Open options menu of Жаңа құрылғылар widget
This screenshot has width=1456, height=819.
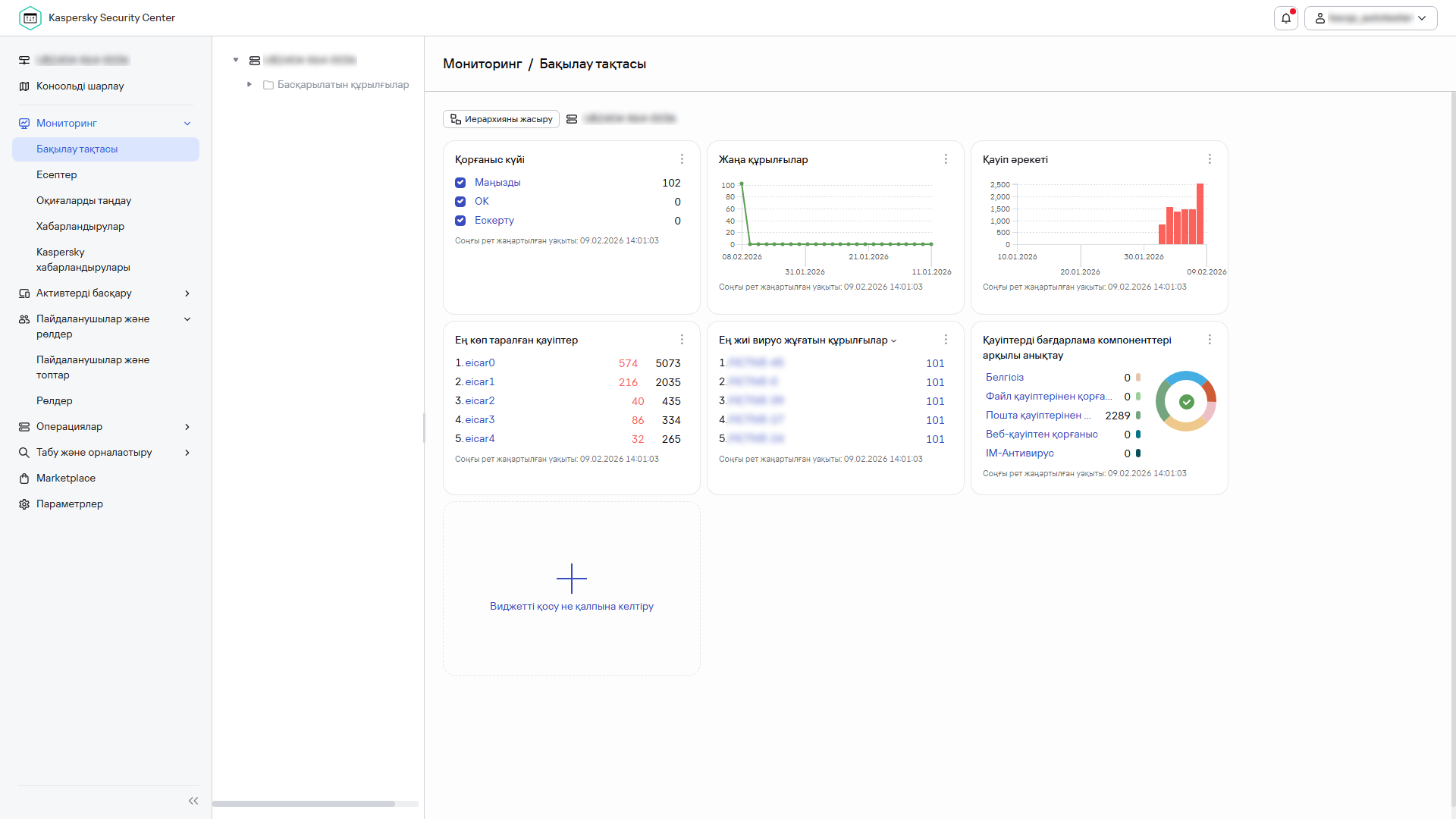tap(946, 159)
